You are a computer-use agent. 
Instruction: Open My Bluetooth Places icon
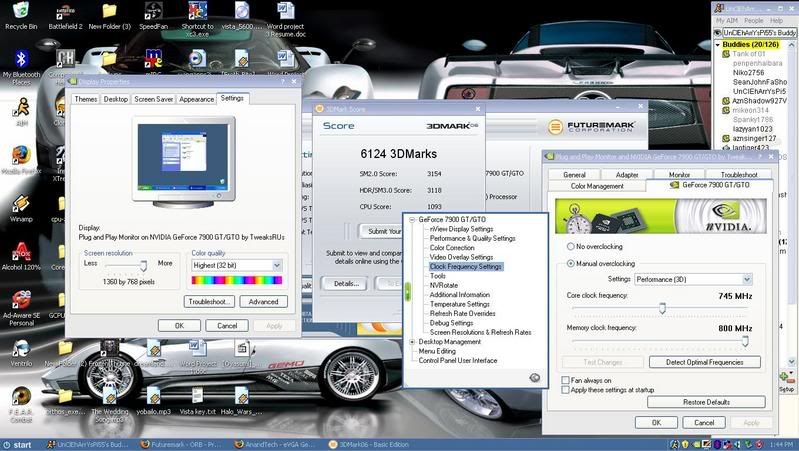coord(21,67)
